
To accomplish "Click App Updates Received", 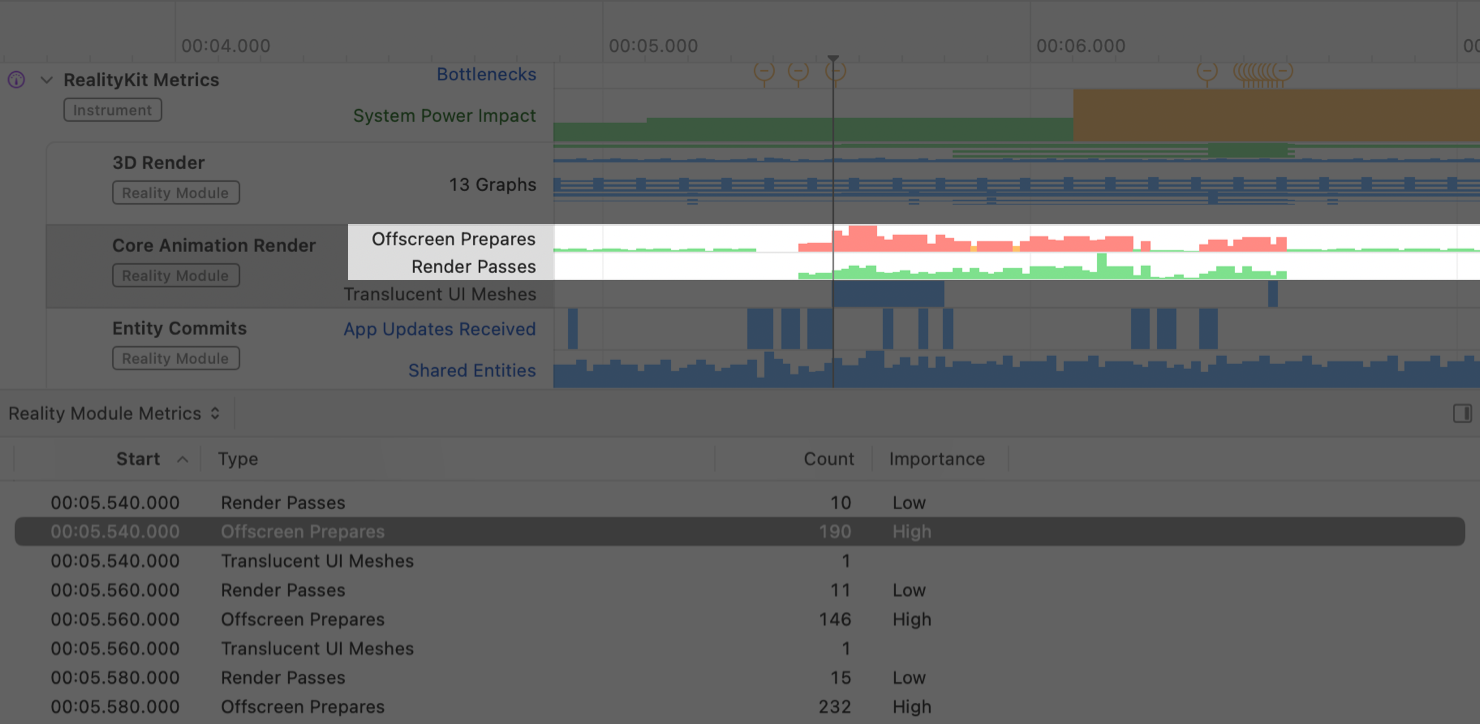I will 440,329.
